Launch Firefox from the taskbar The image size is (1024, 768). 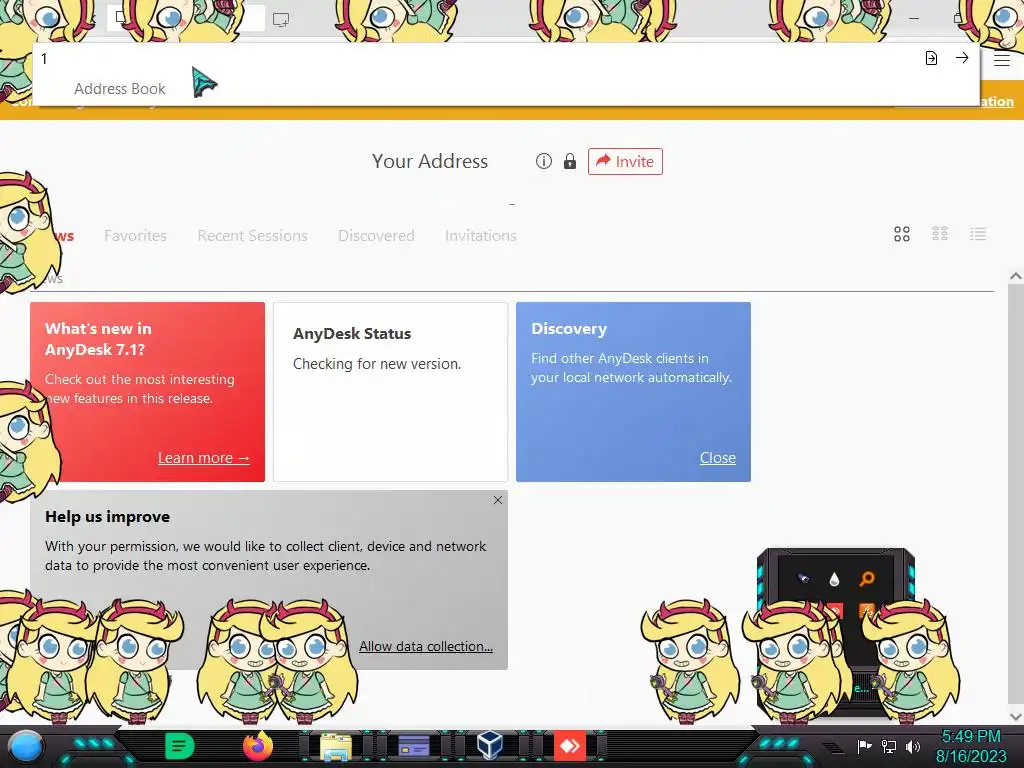(x=258, y=746)
